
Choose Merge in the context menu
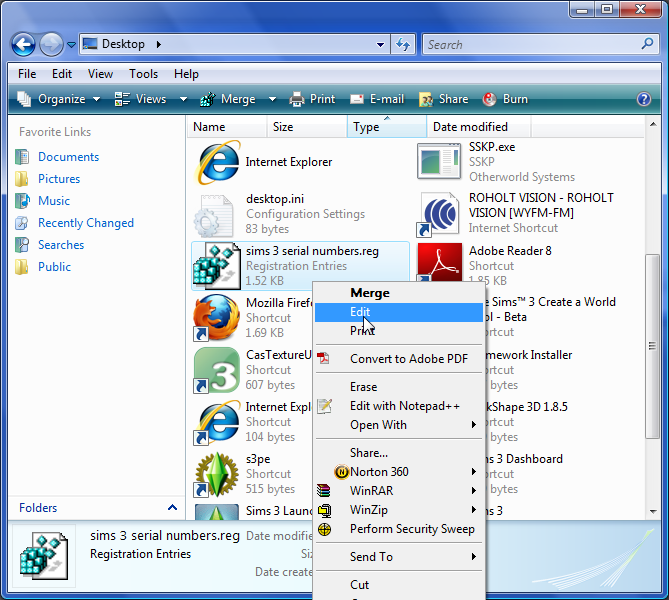coord(399,293)
